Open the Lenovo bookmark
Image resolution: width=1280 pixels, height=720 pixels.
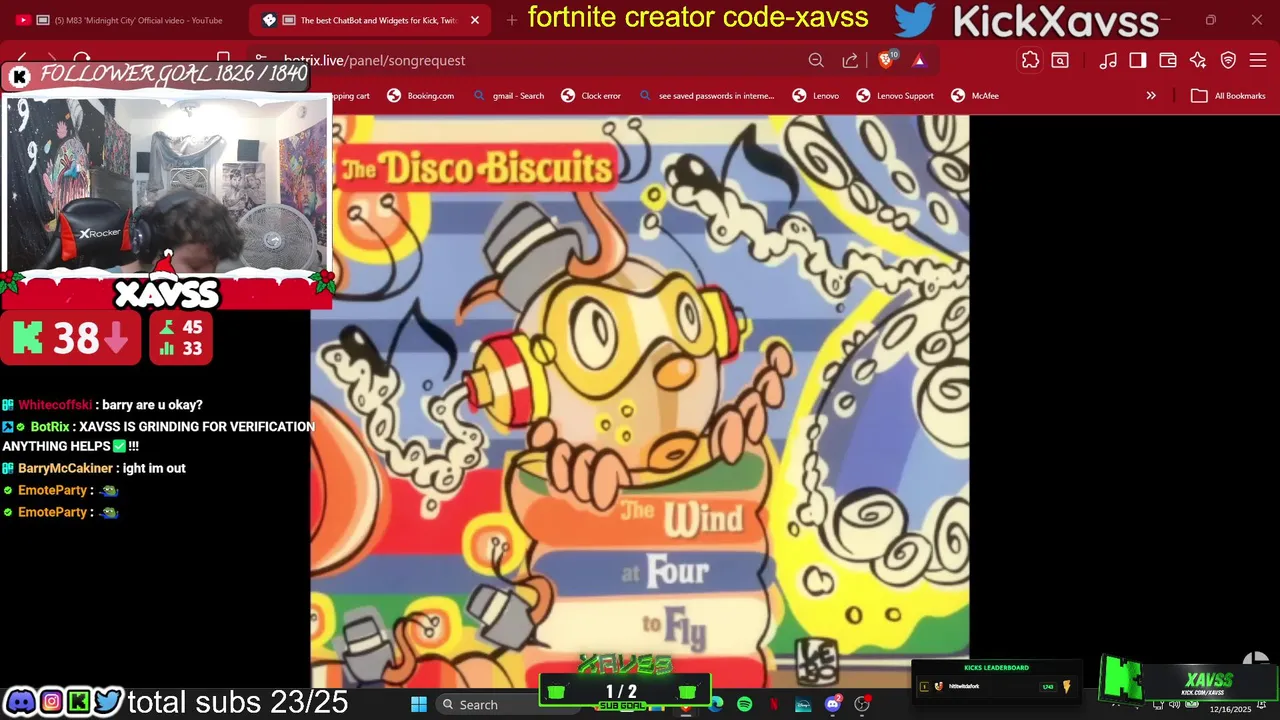pos(816,96)
